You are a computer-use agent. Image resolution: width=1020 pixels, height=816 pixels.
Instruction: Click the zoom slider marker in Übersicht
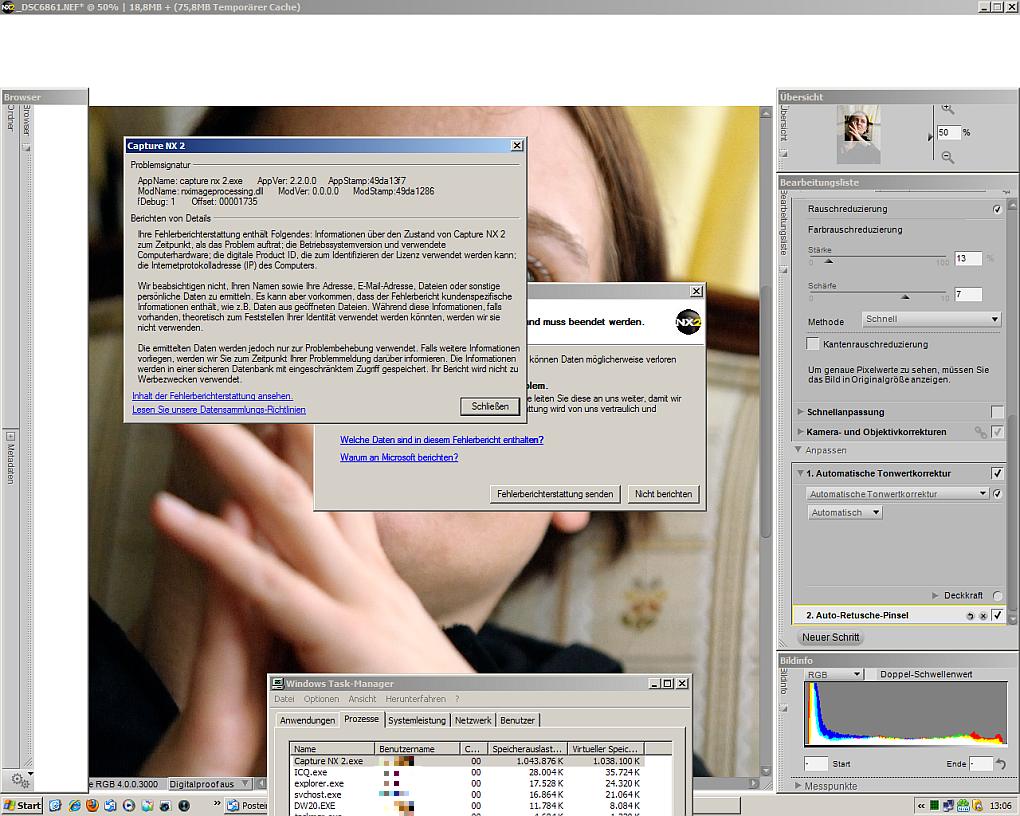pos(930,137)
